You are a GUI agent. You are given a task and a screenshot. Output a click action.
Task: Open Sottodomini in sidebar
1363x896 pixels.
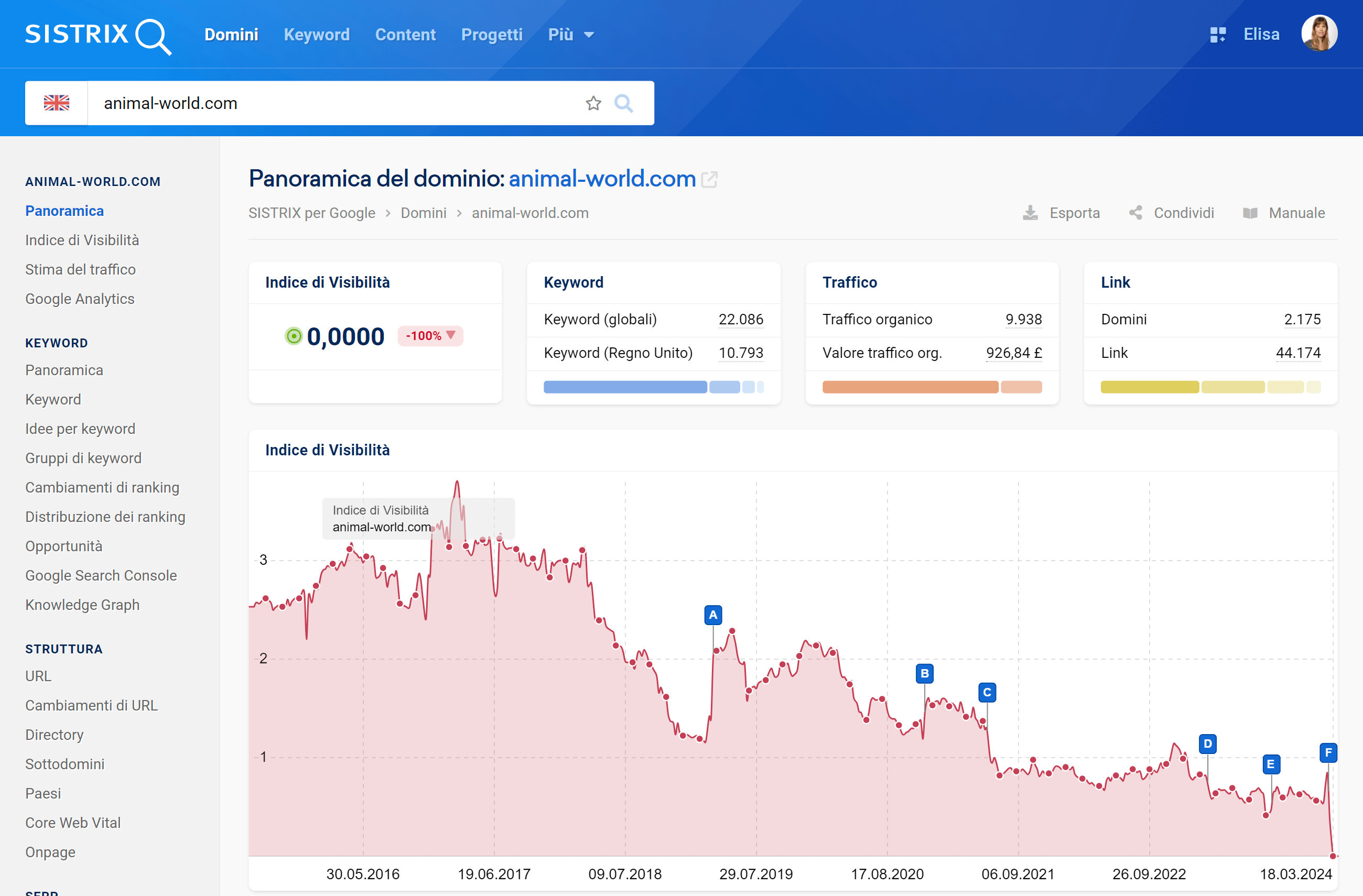coord(64,764)
